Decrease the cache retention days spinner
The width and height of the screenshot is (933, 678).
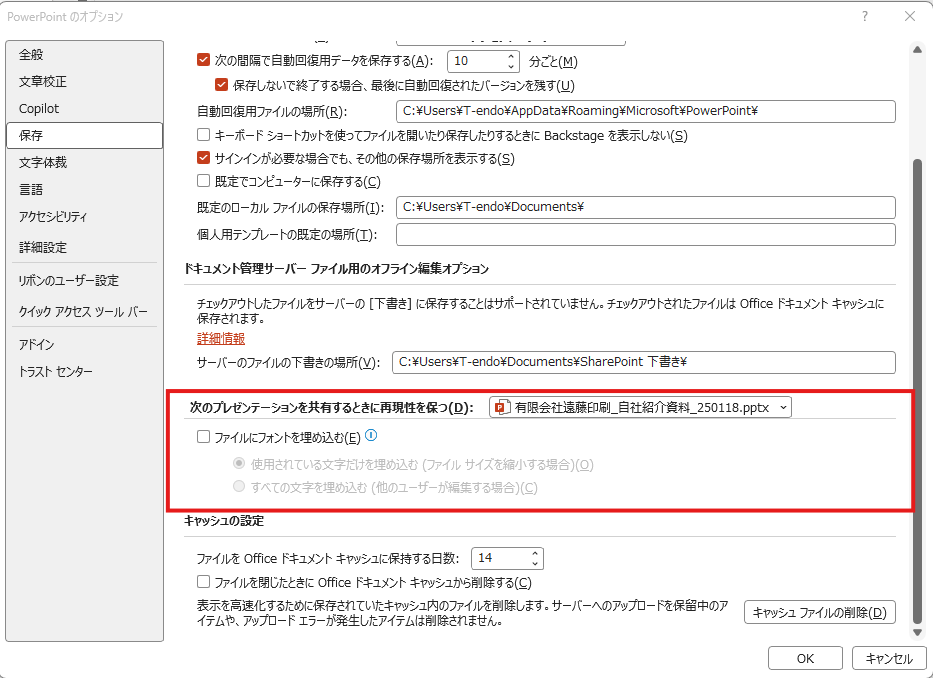pos(535,563)
